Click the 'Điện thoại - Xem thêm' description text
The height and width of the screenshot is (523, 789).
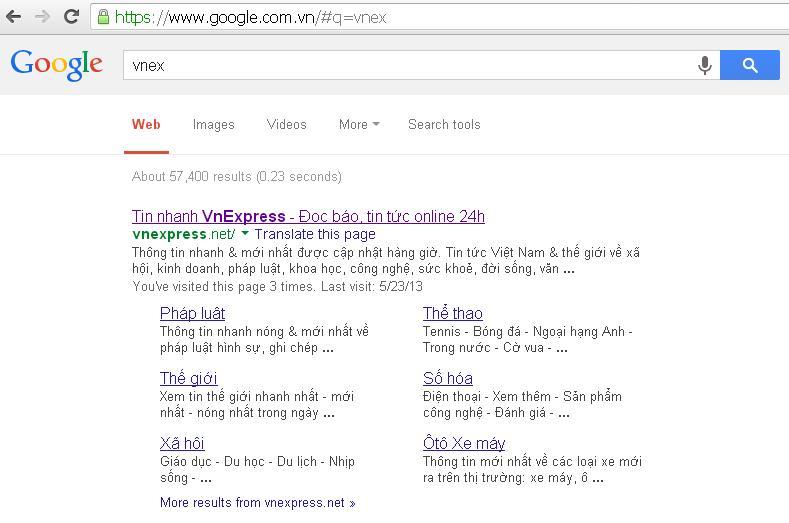click(522, 405)
